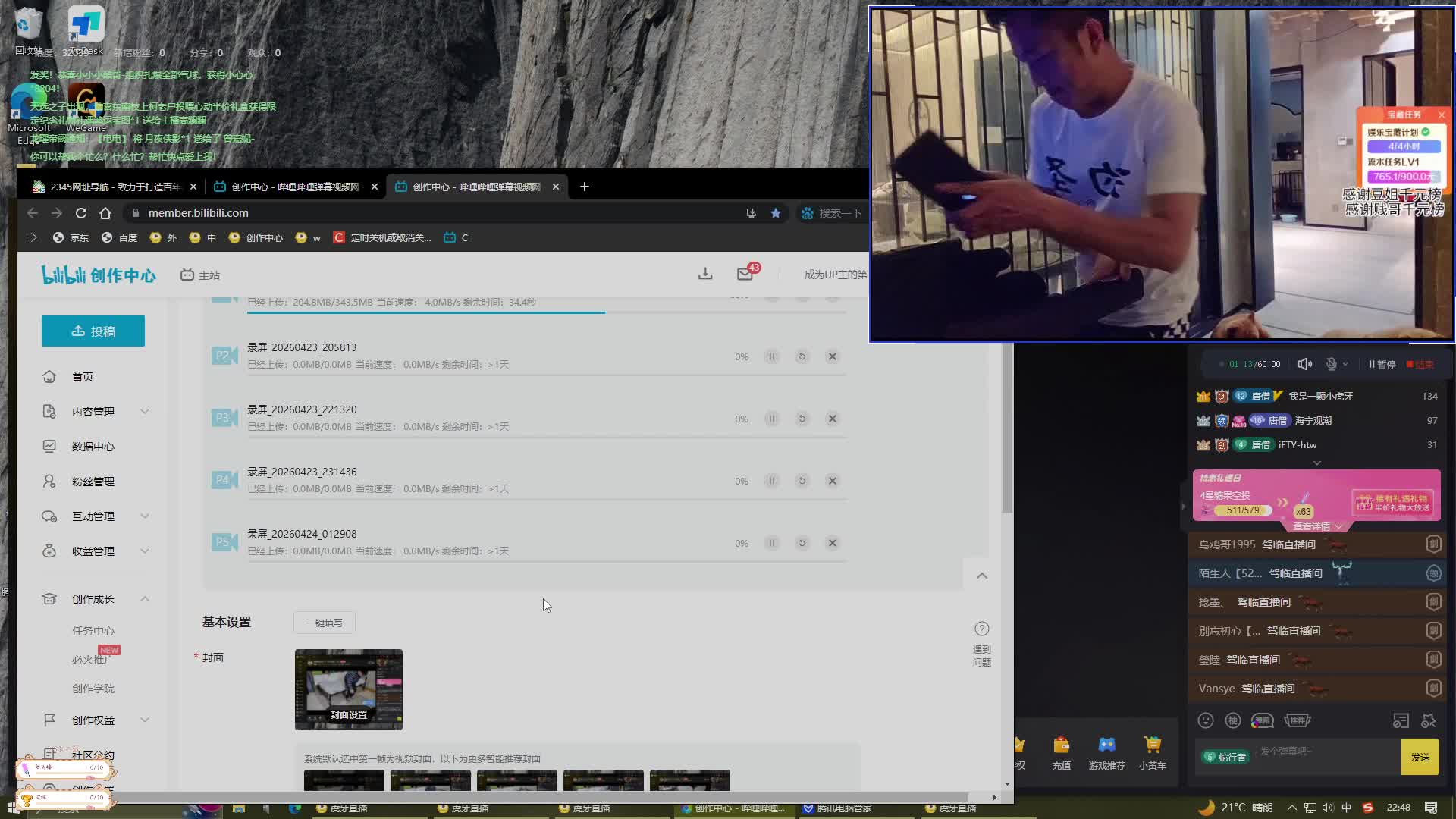
Task: Retry upload of 录屏_20260423_221320
Action: pyautogui.click(x=802, y=419)
